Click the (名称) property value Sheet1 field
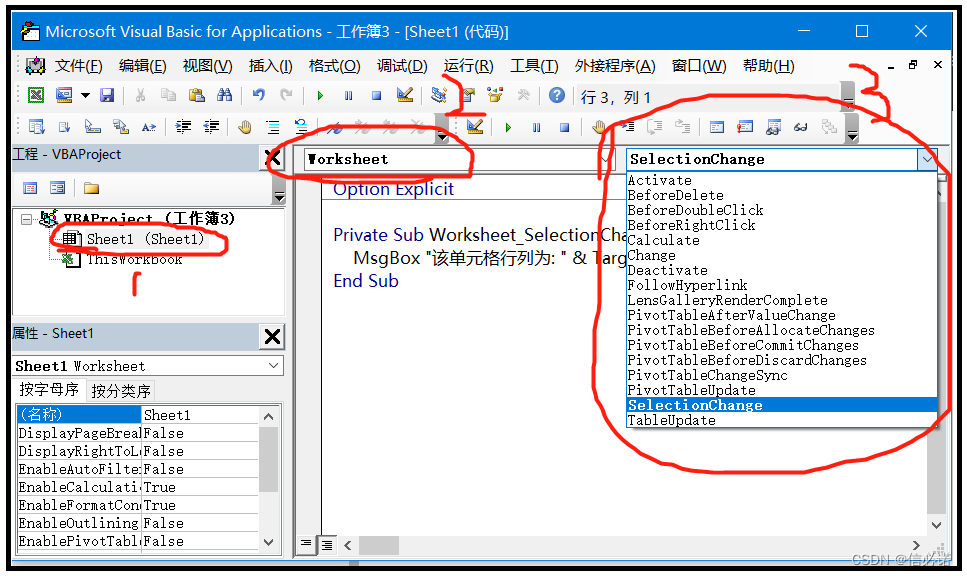The image size is (967, 576). click(200, 414)
